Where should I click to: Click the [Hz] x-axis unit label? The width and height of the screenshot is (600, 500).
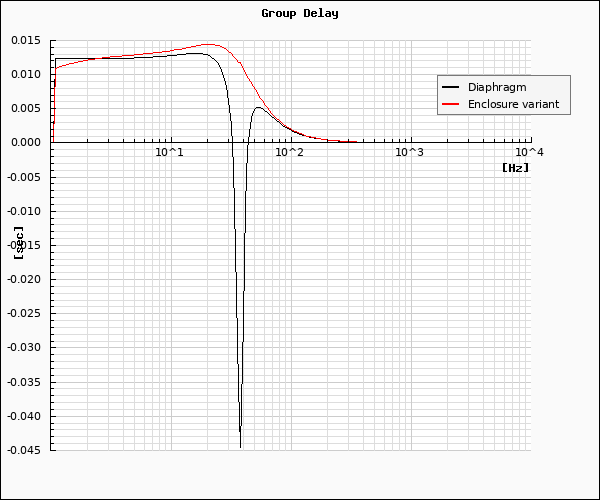pyautogui.click(x=515, y=168)
